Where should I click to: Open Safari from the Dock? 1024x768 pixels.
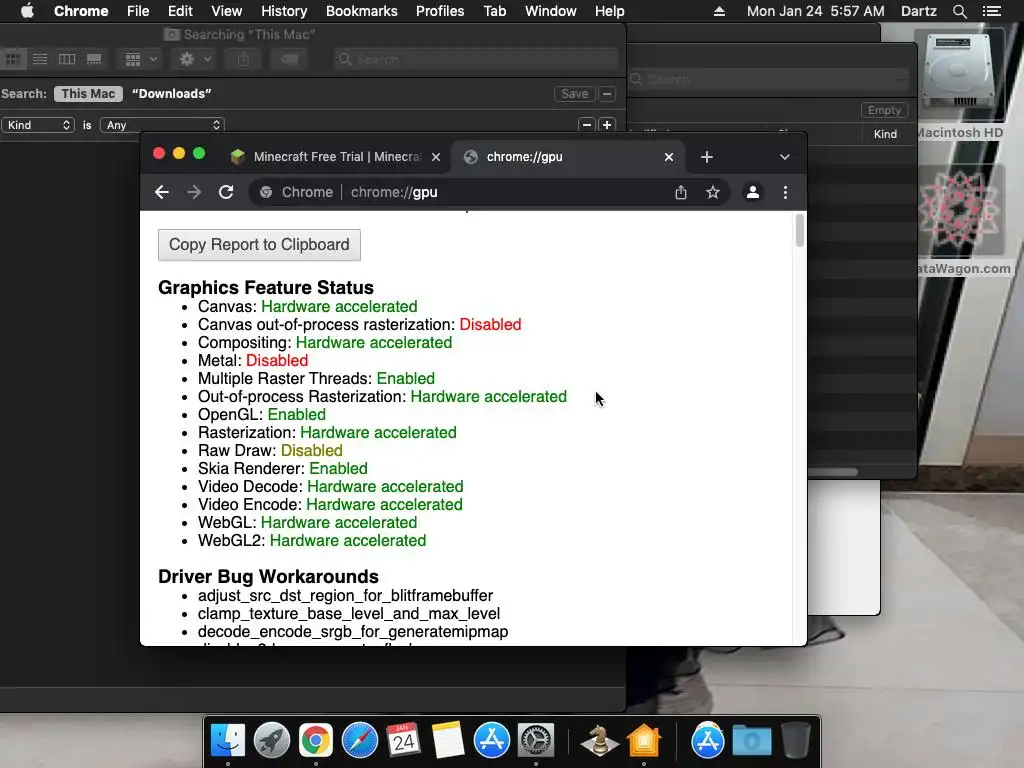[360, 741]
